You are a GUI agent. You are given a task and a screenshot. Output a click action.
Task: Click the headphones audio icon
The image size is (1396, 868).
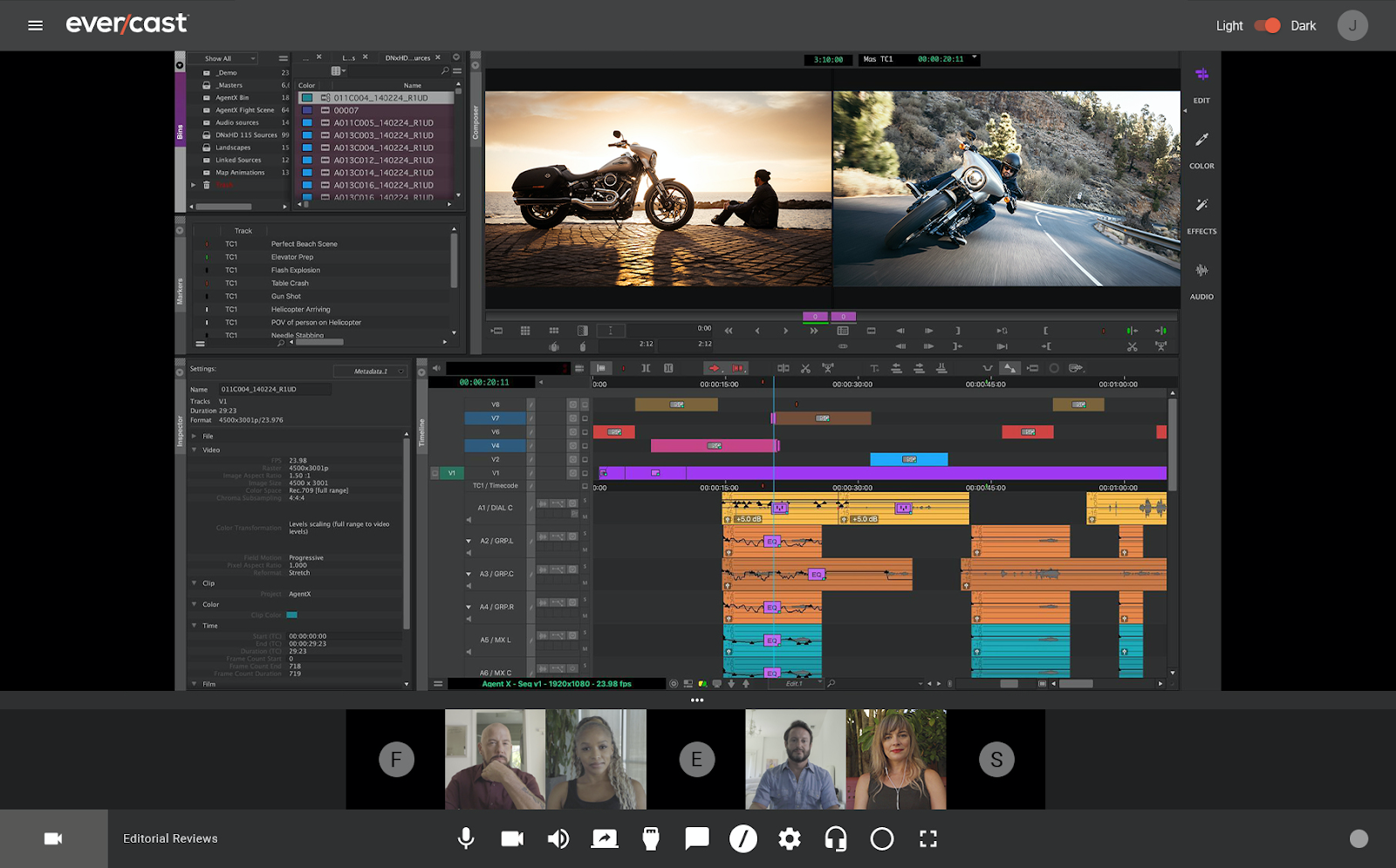pos(836,838)
